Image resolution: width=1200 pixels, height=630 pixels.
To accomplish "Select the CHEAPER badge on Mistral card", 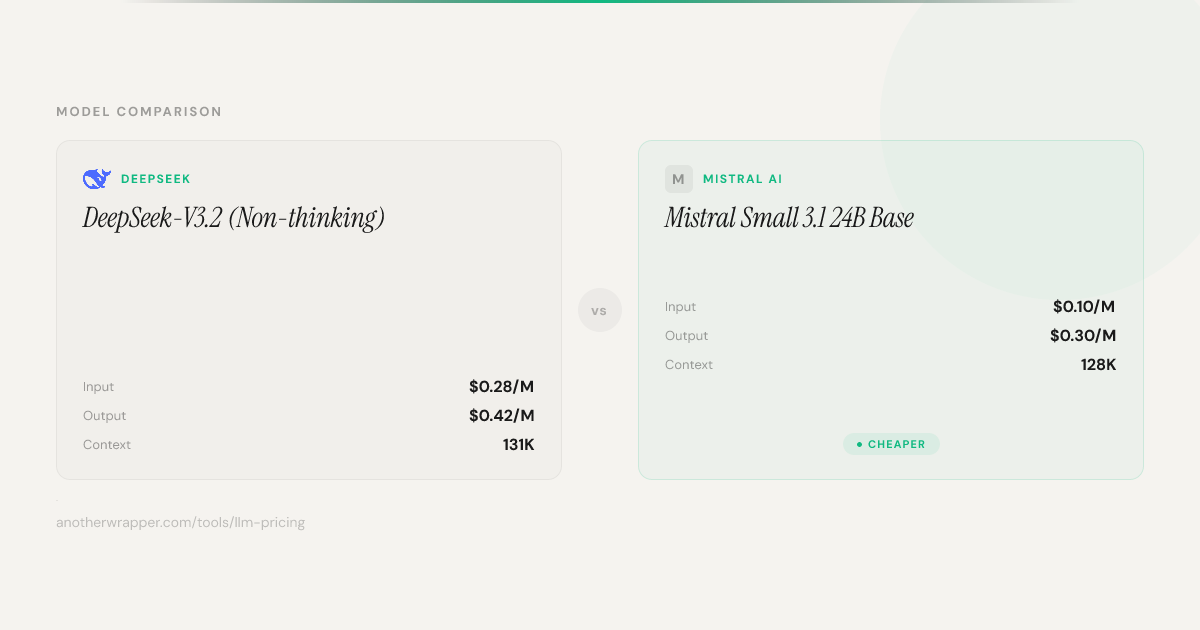I will click(891, 444).
